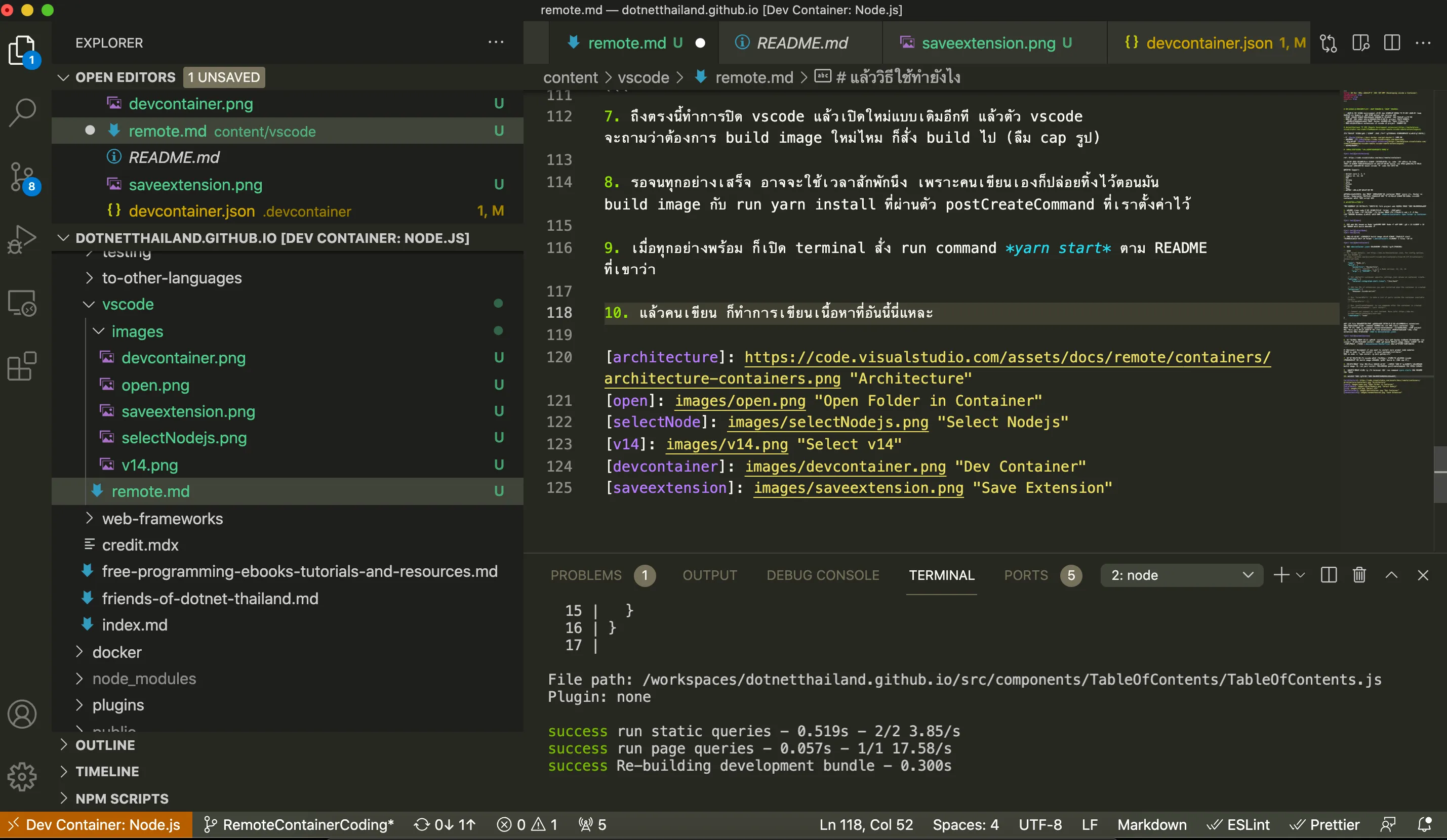Expand the NPM SCRIPTS section
Viewport: 1447px width, 840px height.
tap(63, 798)
